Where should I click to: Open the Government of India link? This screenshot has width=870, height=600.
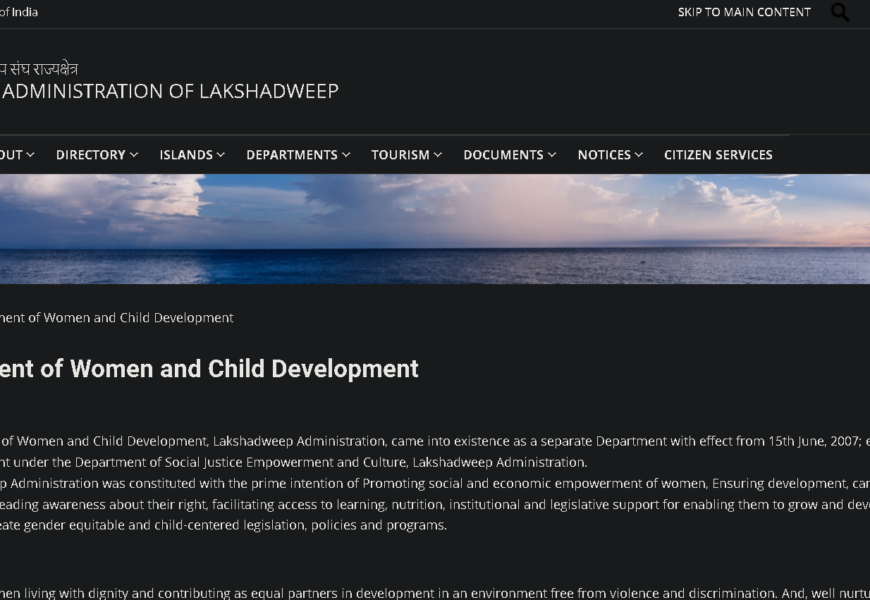click(x=19, y=13)
